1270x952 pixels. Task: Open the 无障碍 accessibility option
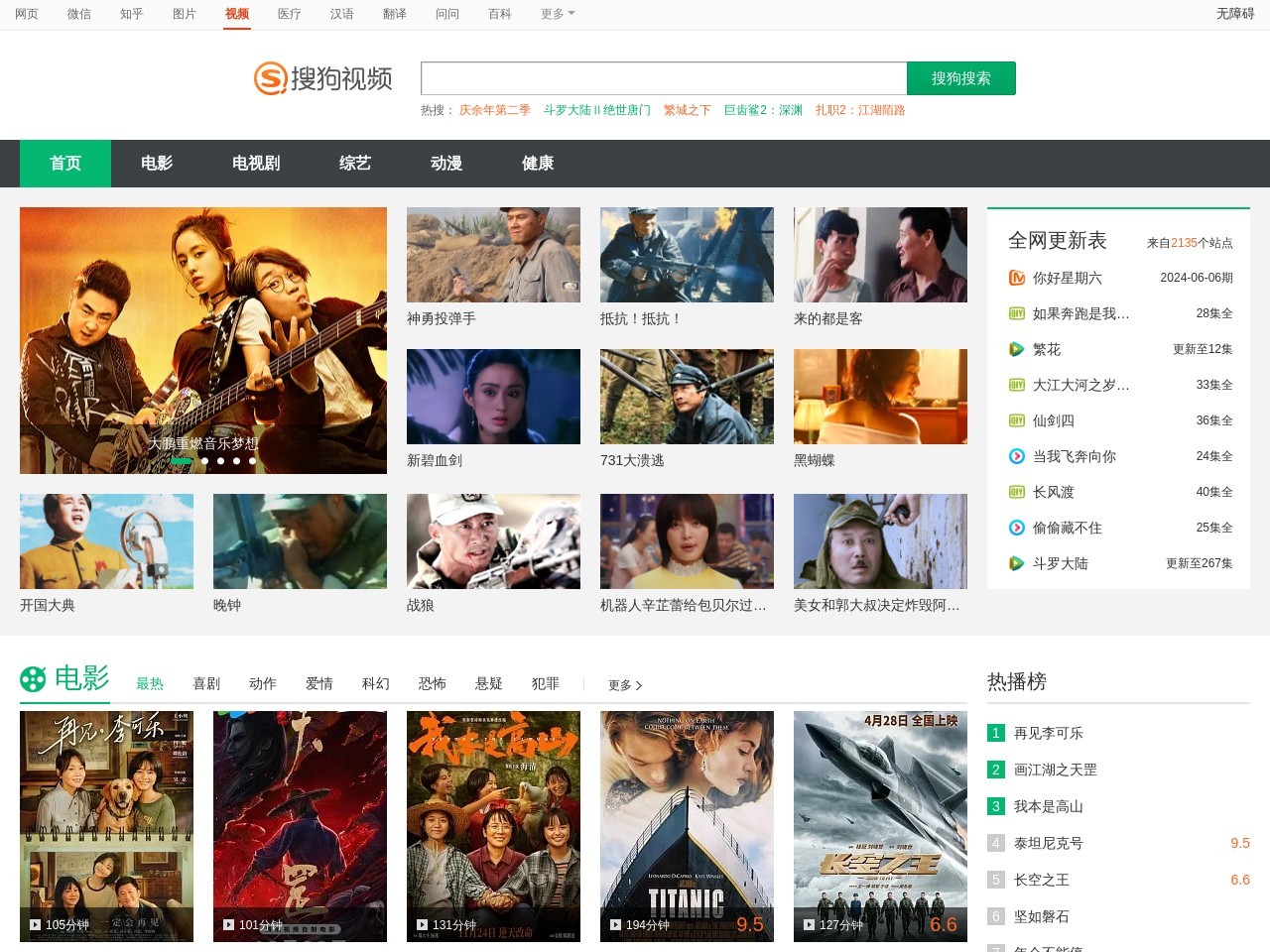pyautogui.click(x=1234, y=14)
